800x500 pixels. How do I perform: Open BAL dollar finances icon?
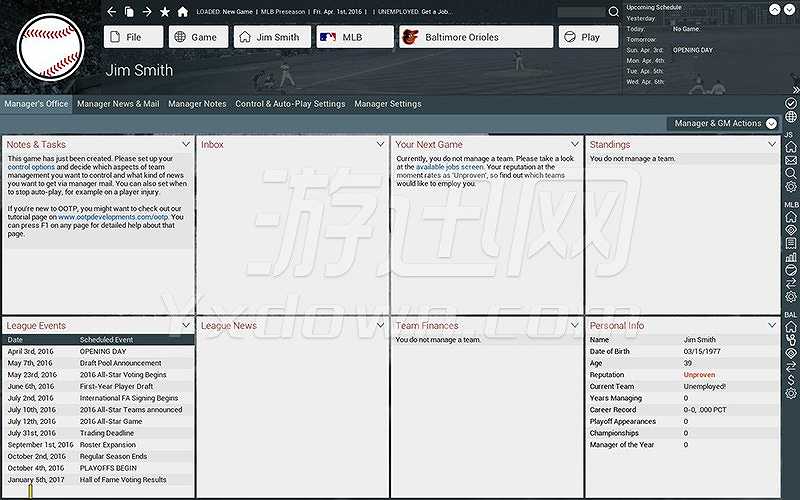point(791,380)
